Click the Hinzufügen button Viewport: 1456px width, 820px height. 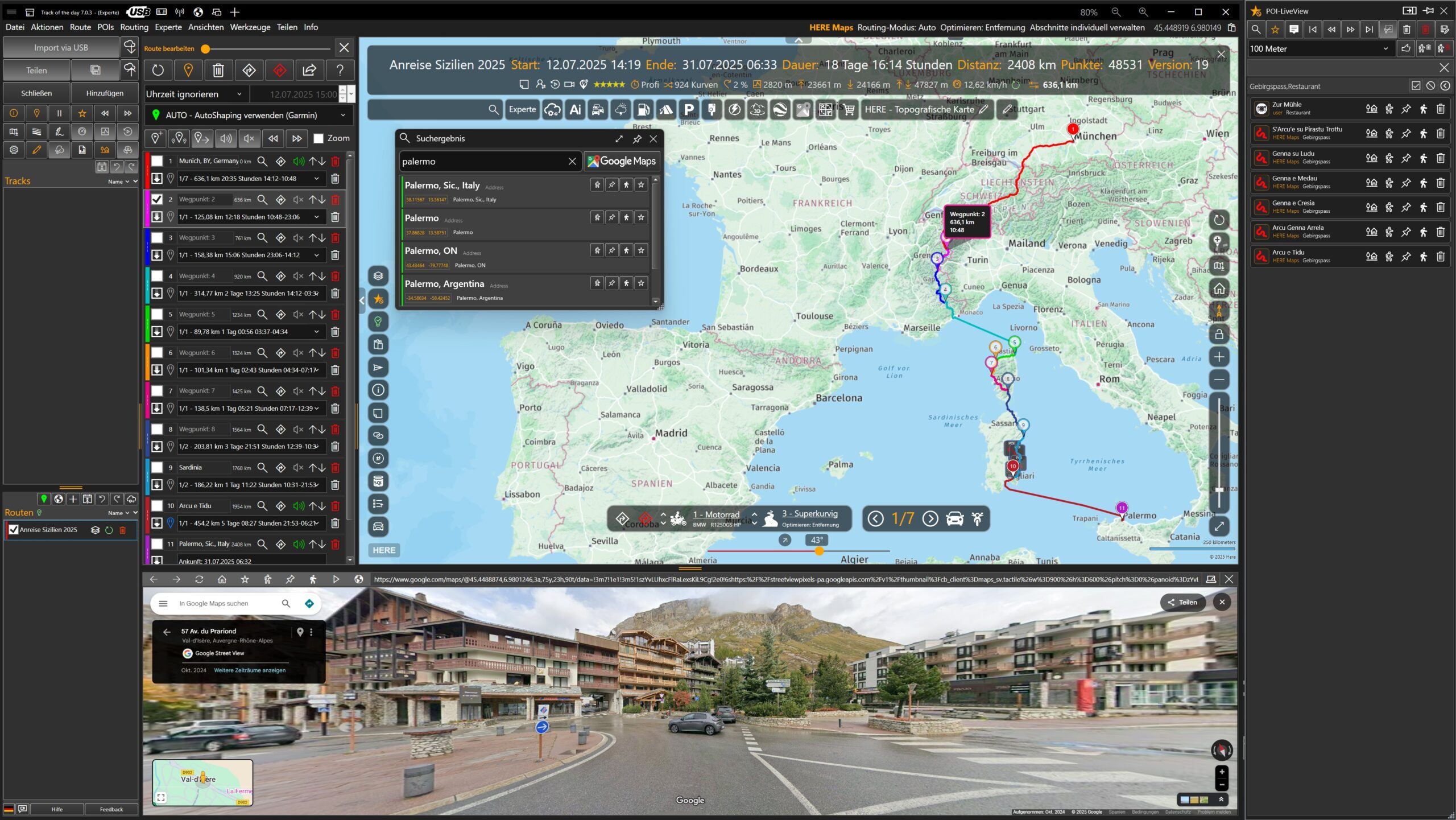pos(105,93)
